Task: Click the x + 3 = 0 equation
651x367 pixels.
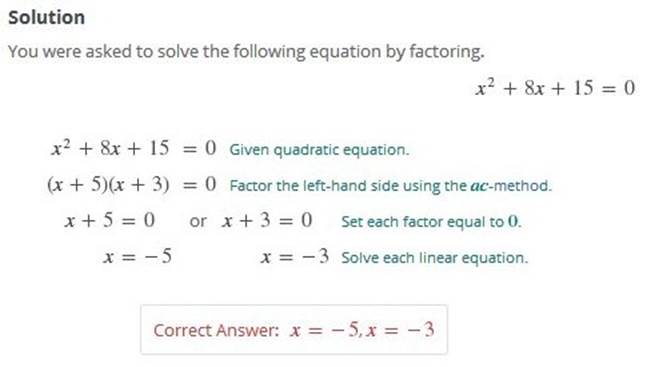Action: point(267,220)
